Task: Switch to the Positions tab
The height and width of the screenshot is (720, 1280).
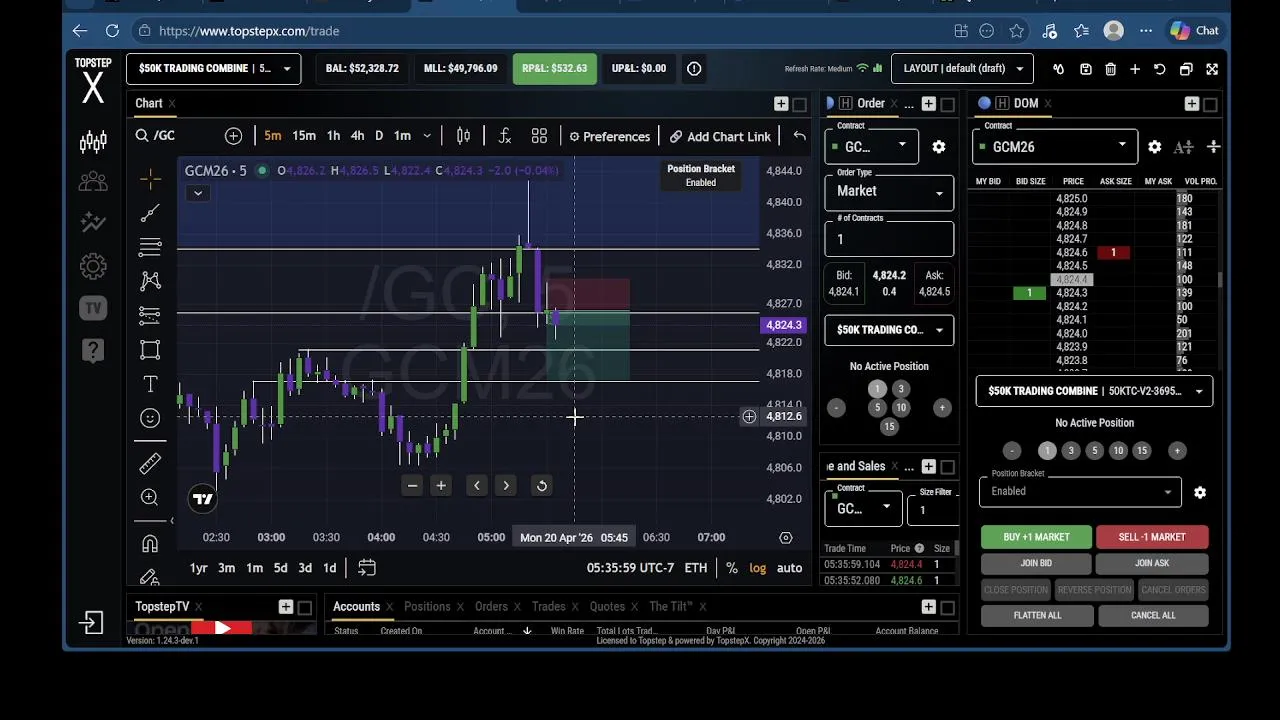Action: point(427,607)
